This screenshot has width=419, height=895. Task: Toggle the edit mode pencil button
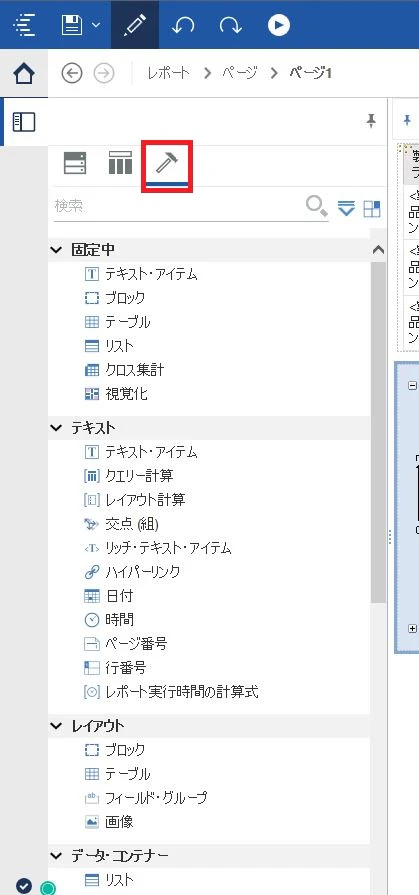(x=137, y=25)
